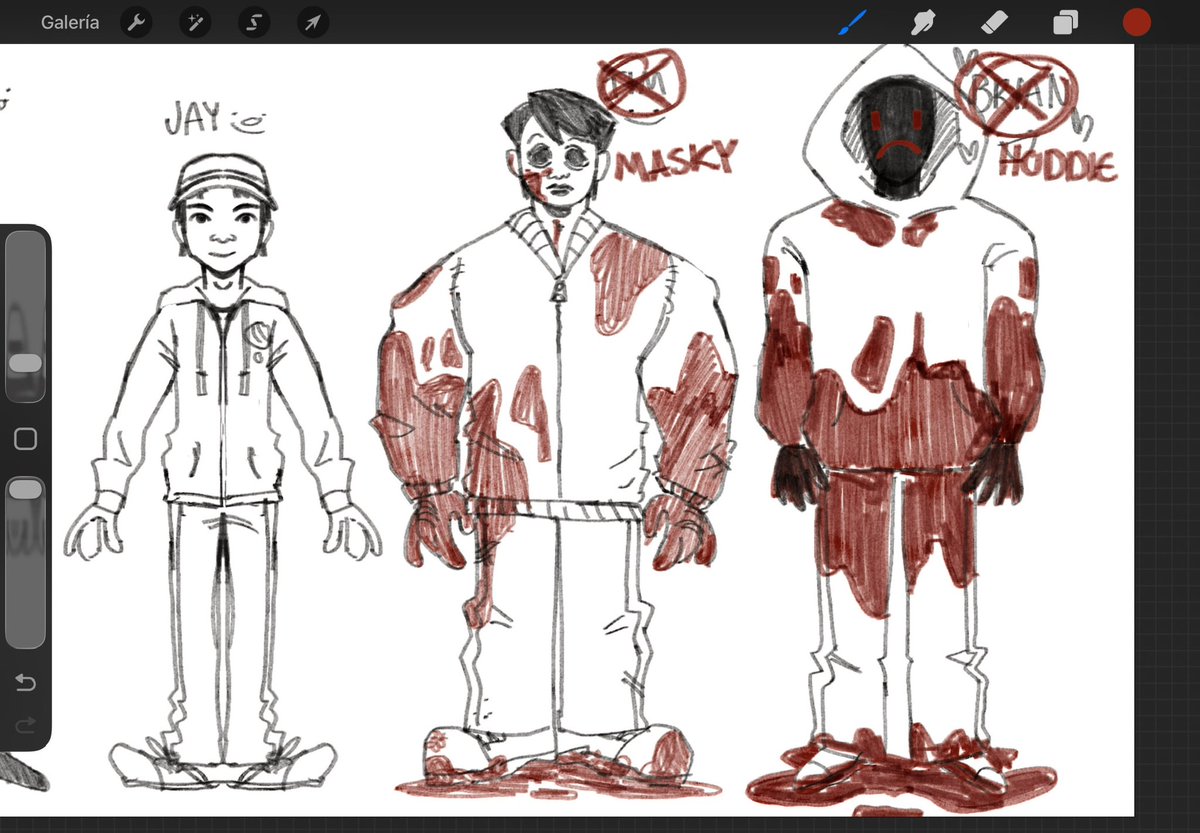Select the Smudge finger tool
The width and height of the screenshot is (1200, 833).
[923, 22]
